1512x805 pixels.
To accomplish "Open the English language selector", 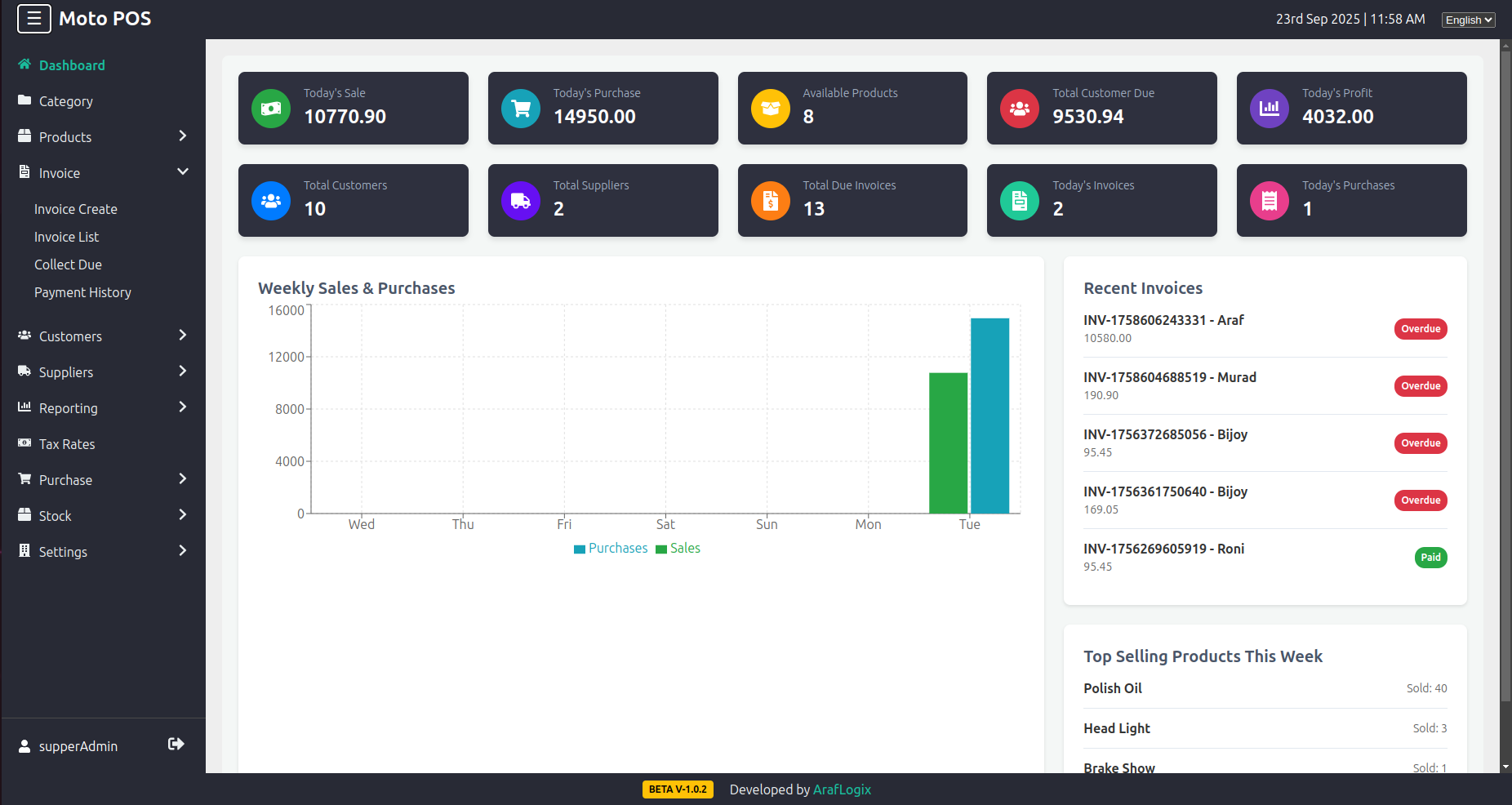I will [x=1468, y=19].
